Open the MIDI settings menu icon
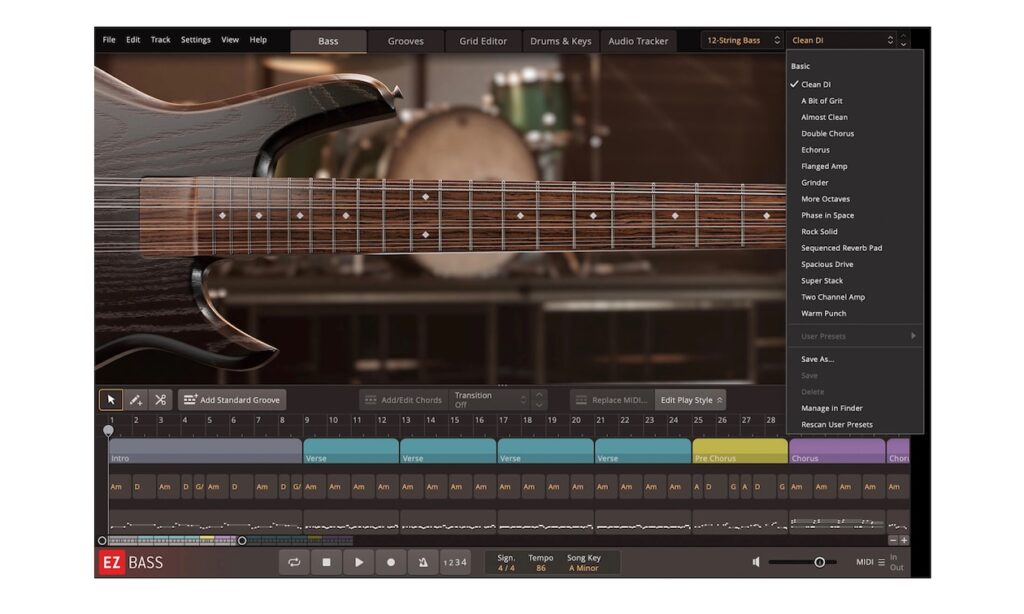 [x=882, y=562]
